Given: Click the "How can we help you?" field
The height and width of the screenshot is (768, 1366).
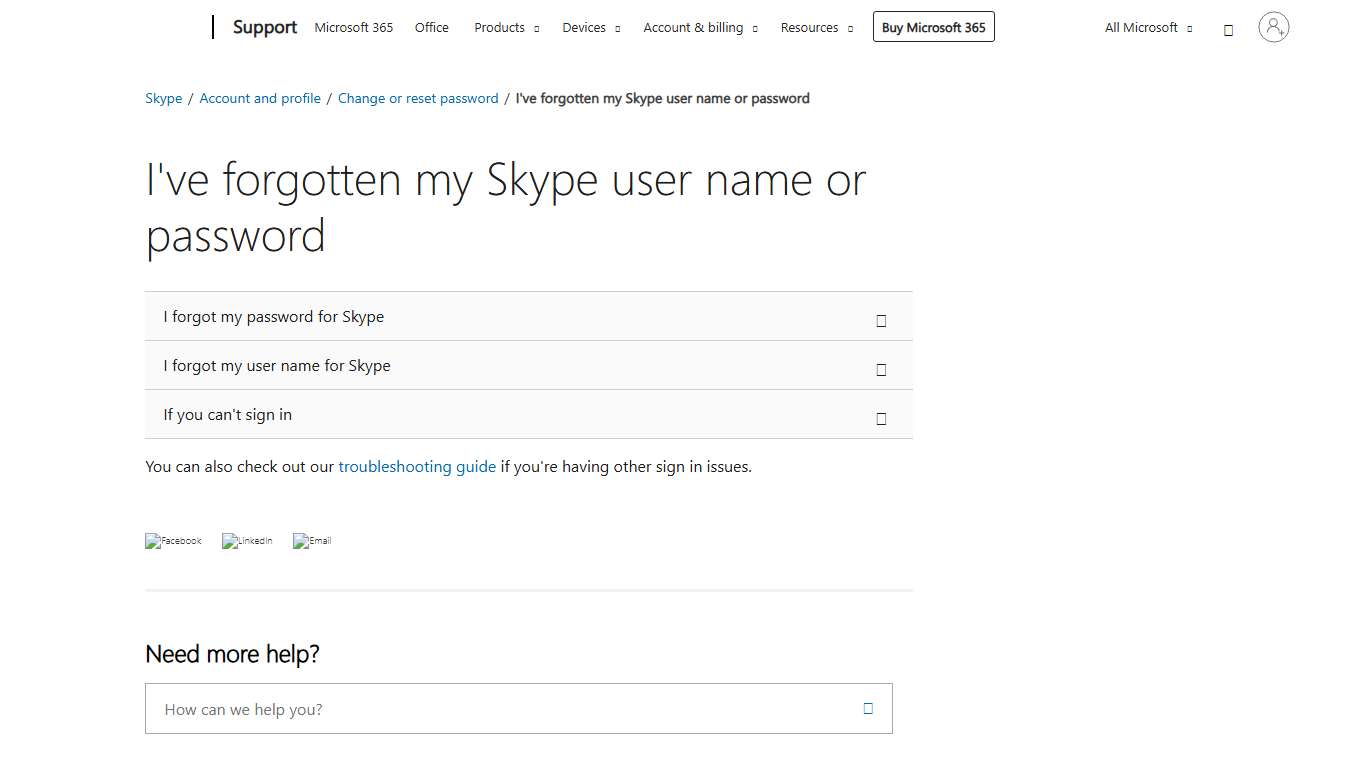Looking at the screenshot, I should [500, 708].
